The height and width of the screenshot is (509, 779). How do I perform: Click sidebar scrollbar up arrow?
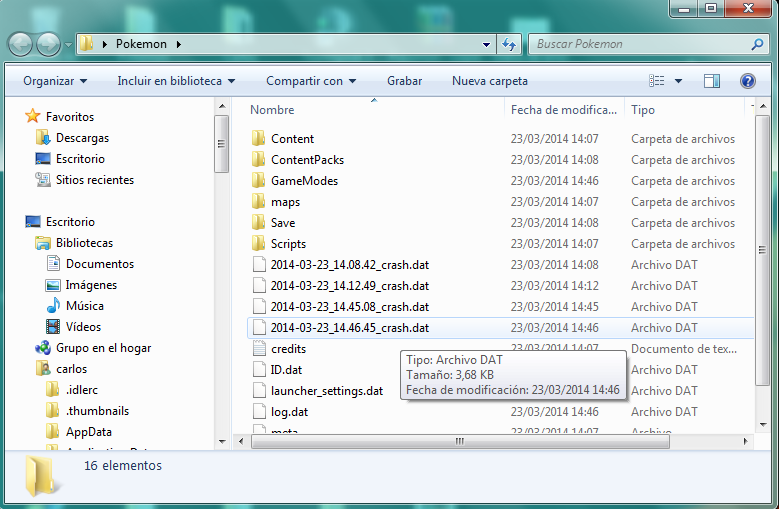[222, 106]
